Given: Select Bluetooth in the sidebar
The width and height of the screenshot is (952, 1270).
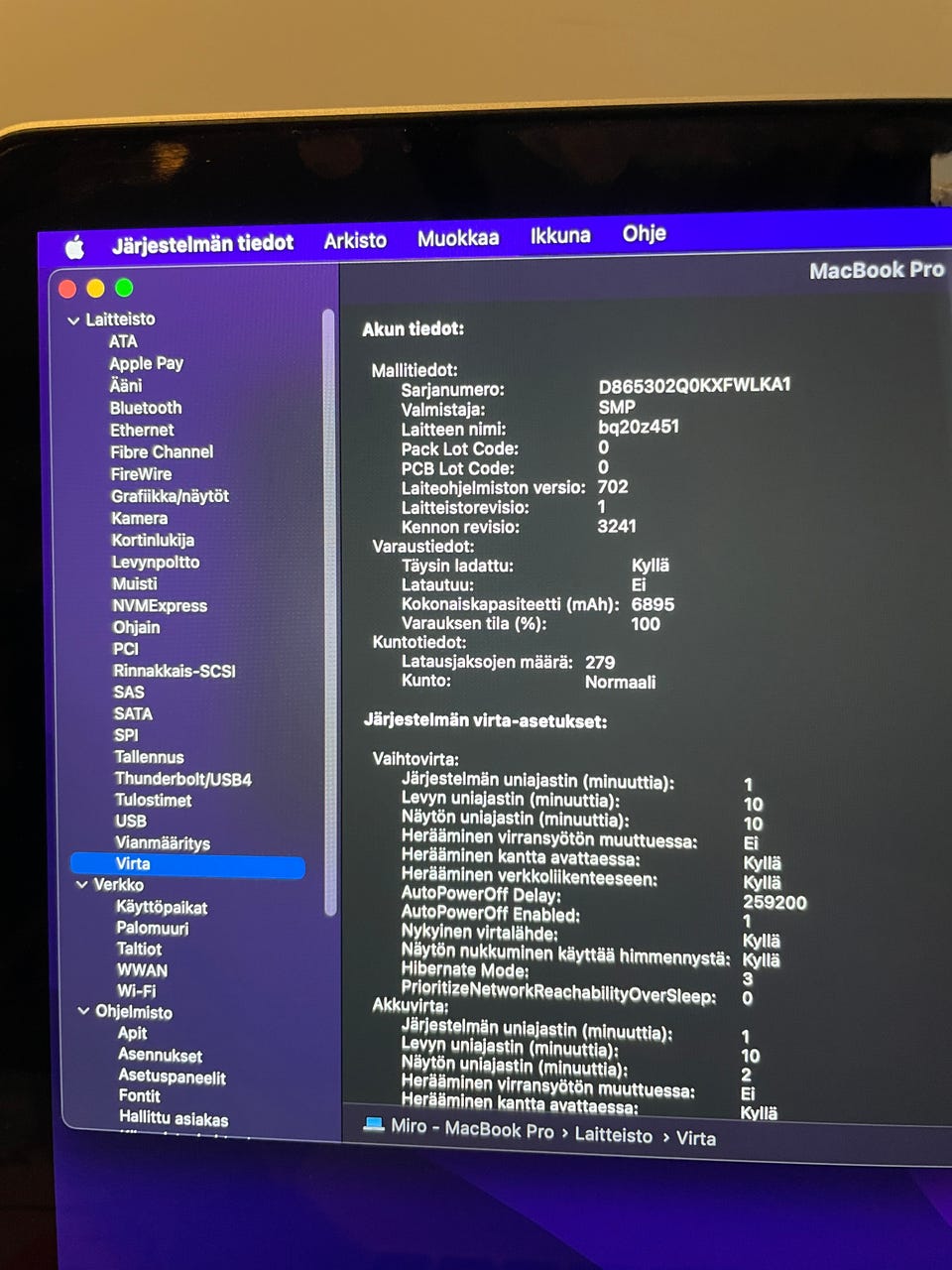Looking at the screenshot, I should pyautogui.click(x=146, y=408).
